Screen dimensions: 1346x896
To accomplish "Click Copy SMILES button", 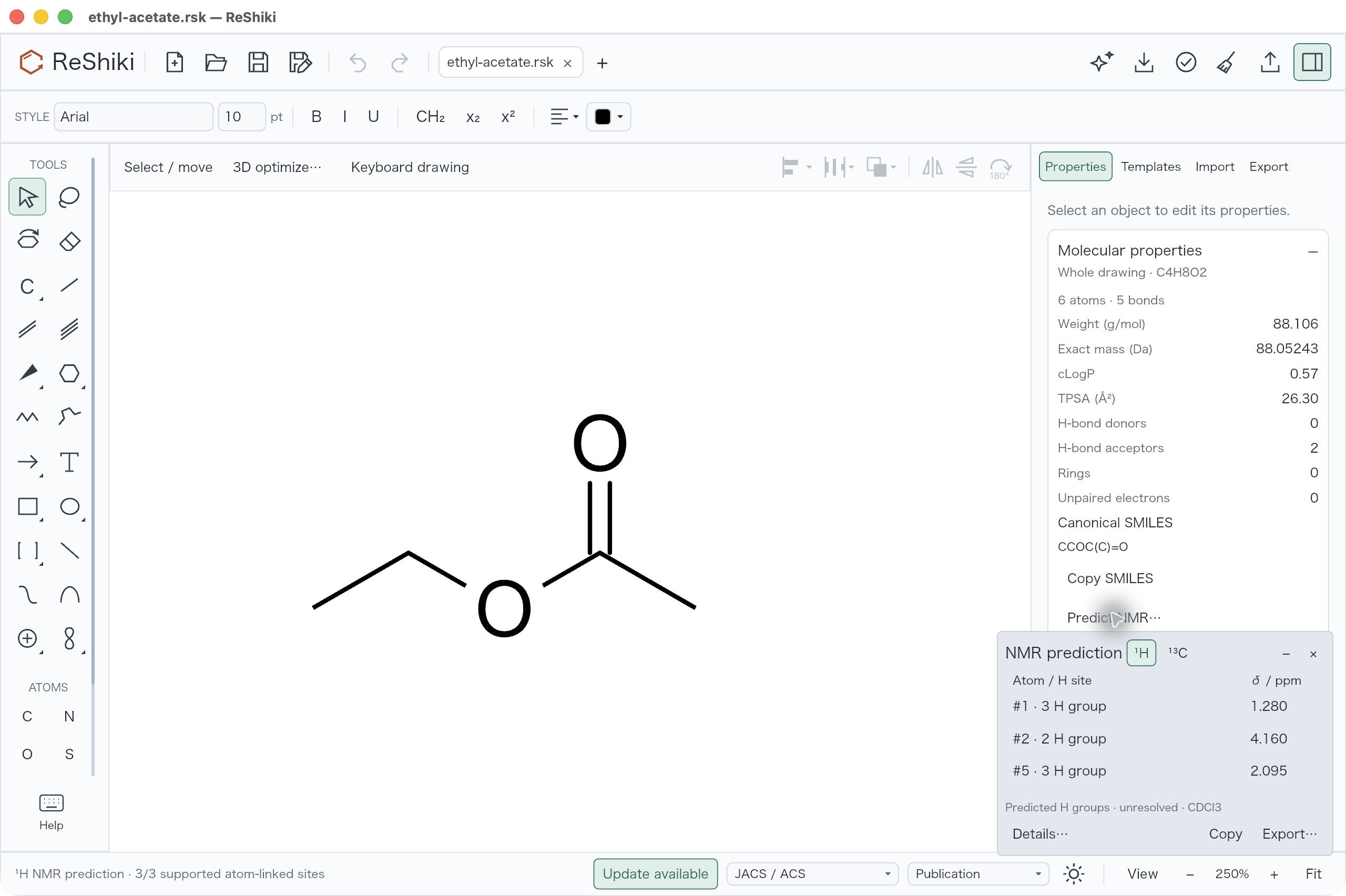I will click(1109, 578).
